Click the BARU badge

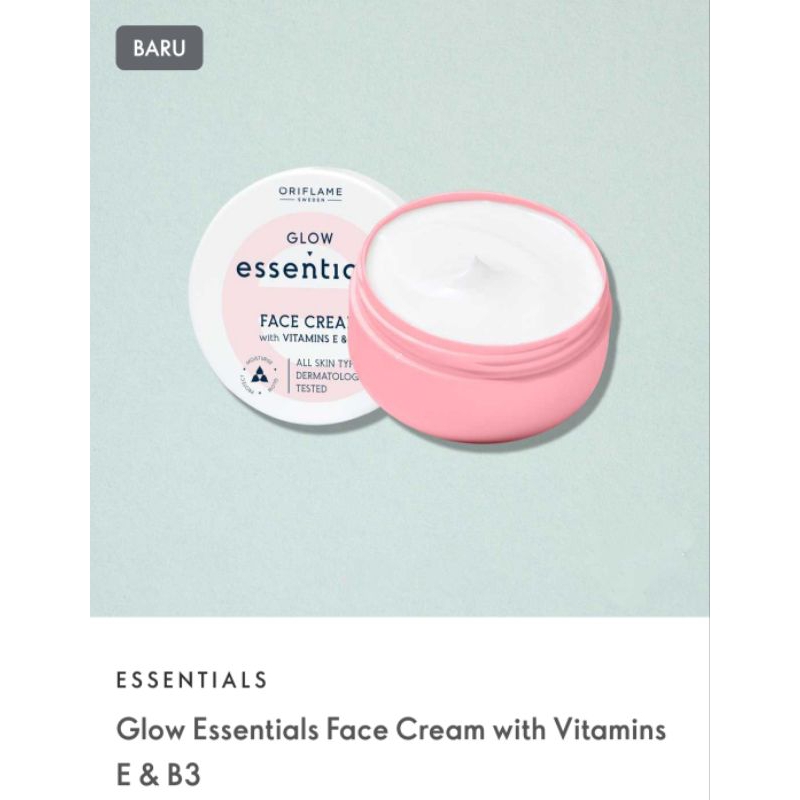(159, 48)
